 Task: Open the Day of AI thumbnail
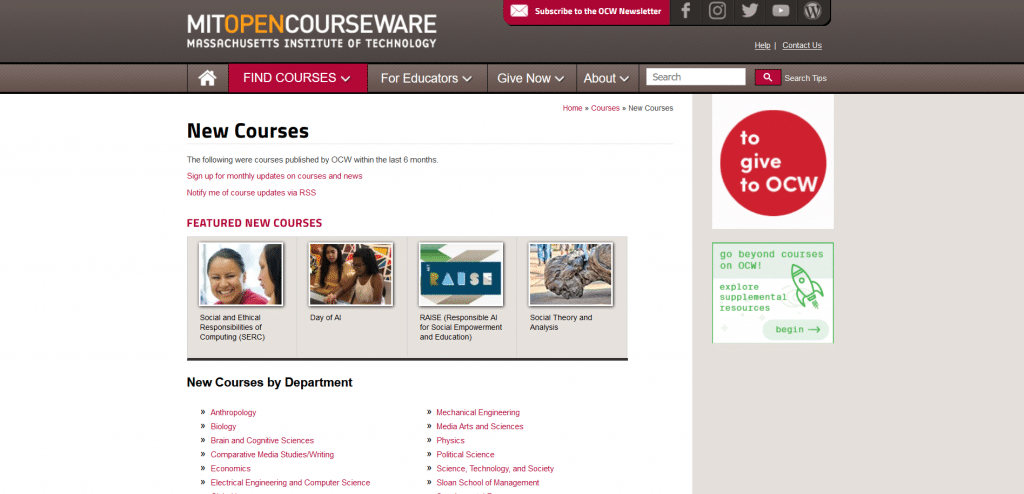(351, 274)
